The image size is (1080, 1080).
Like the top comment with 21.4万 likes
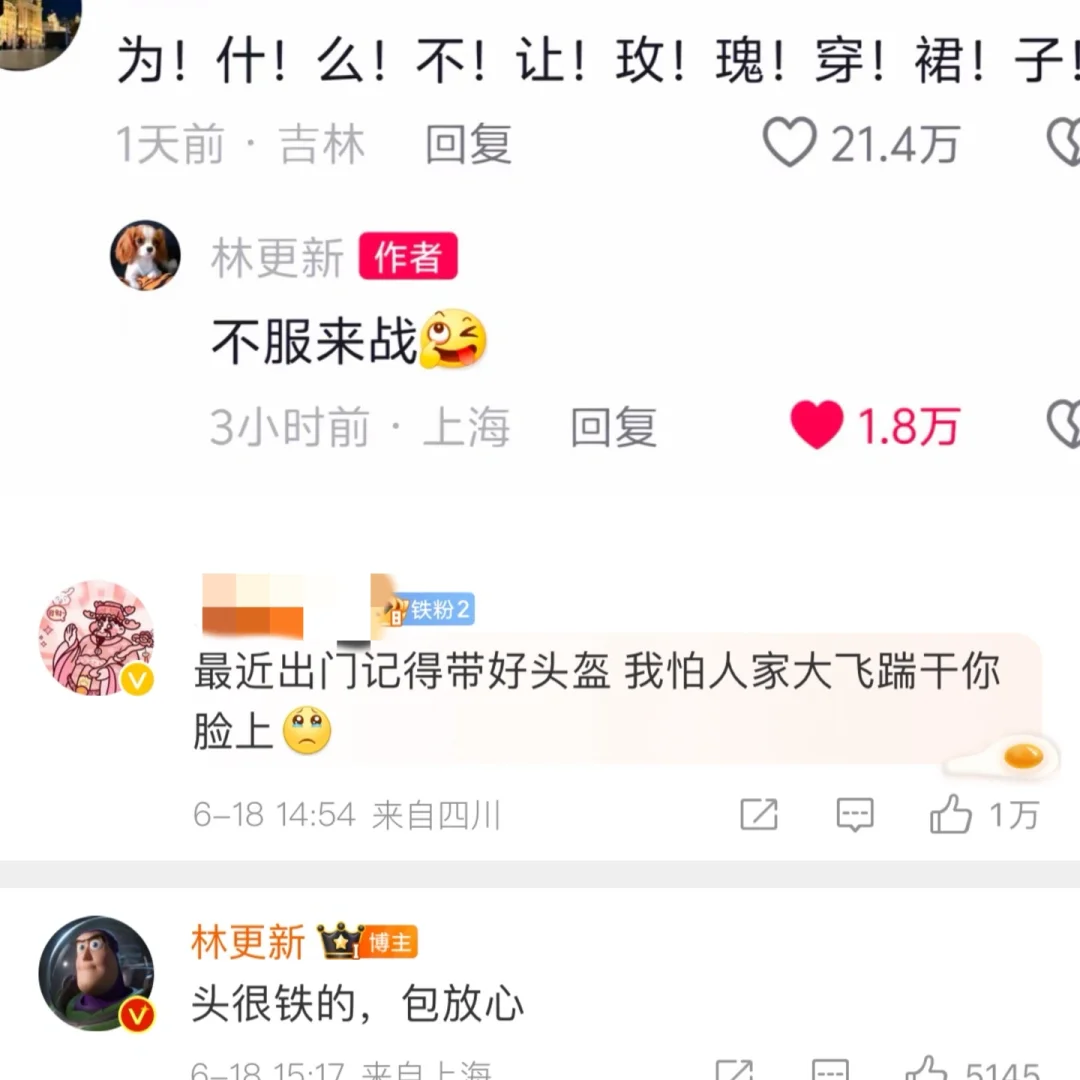(789, 143)
